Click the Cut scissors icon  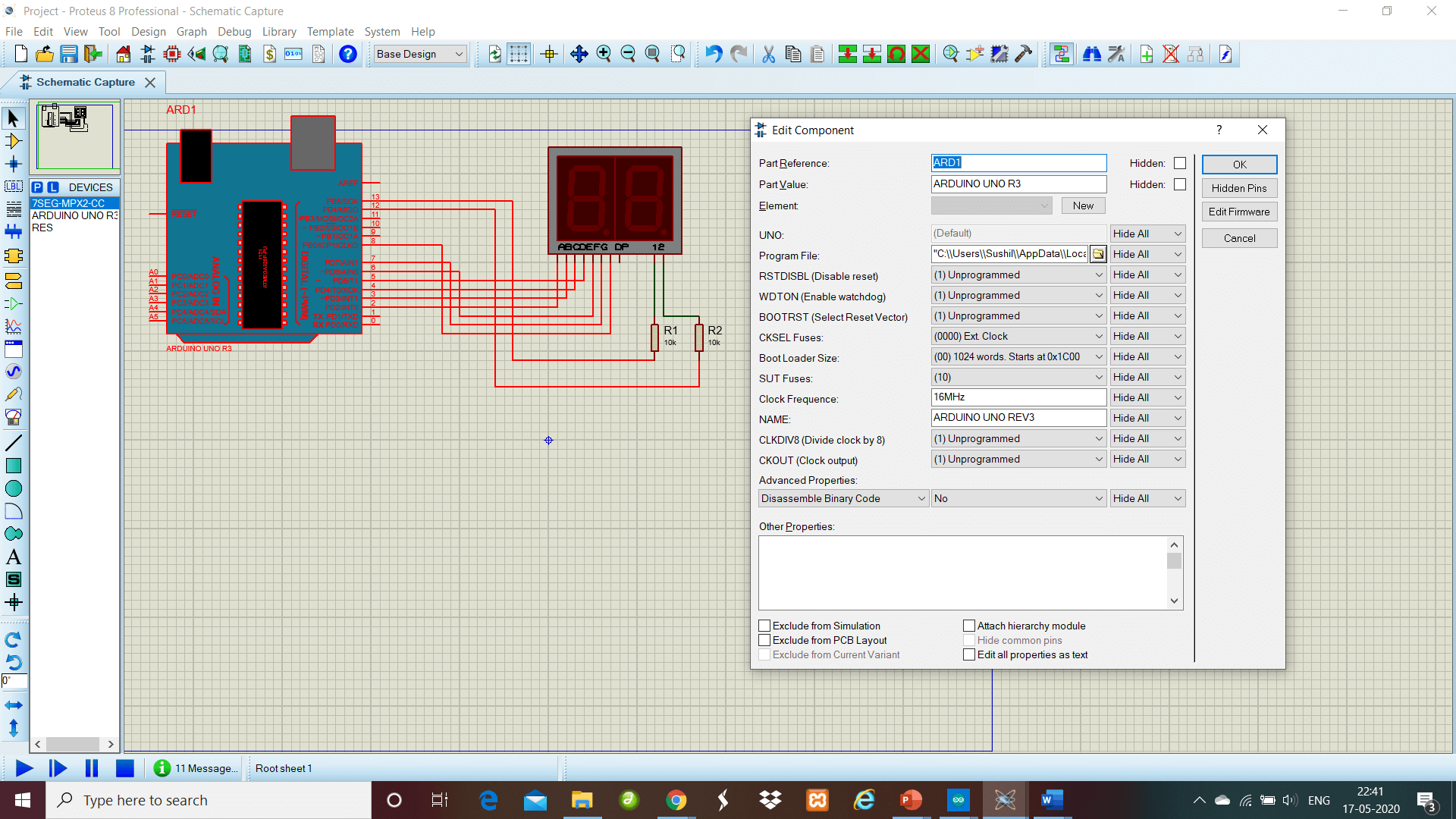(768, 54)
